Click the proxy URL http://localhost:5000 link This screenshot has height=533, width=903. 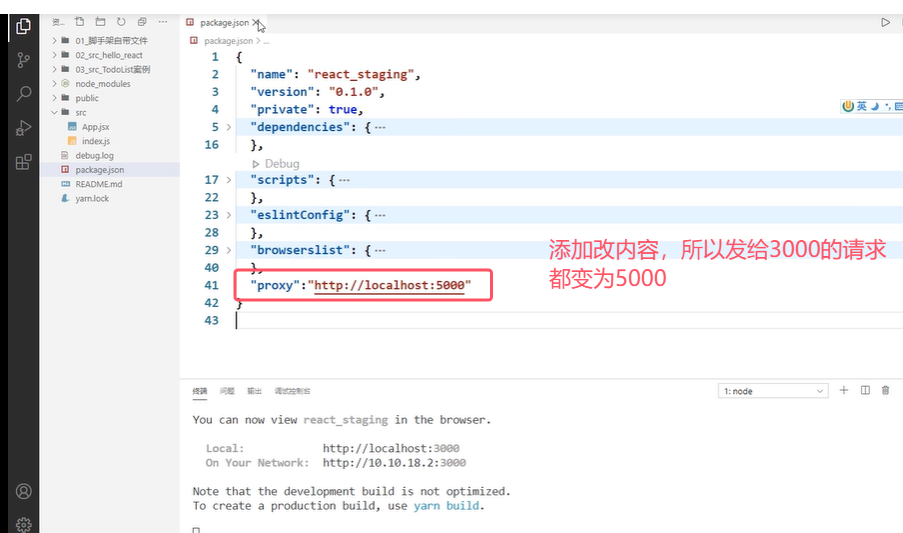(x=389, y=285)
